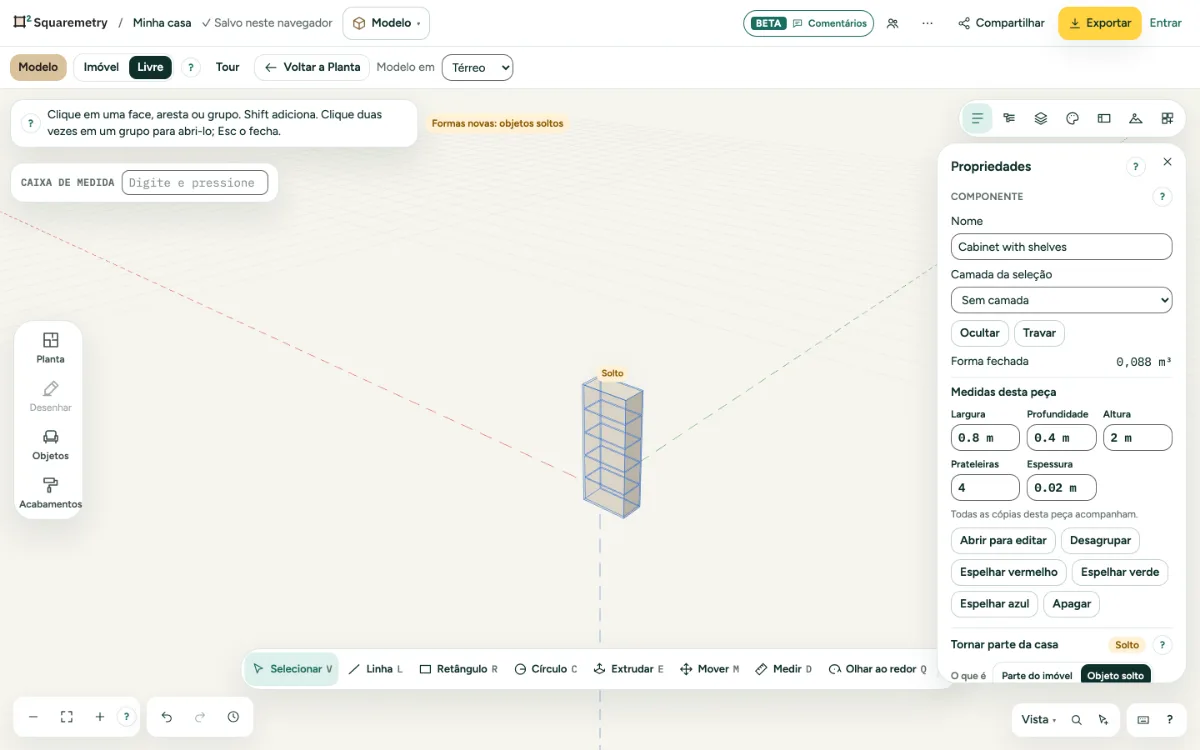Switch to Imóvel mode
This screenshot has height=750, width=1200.
click(101, 67)
